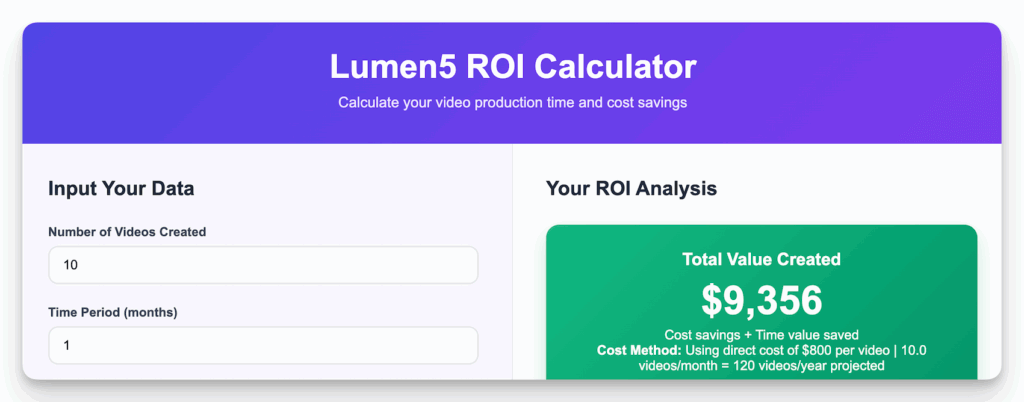Select the "Input Your Data" heading

pos(121,189)
